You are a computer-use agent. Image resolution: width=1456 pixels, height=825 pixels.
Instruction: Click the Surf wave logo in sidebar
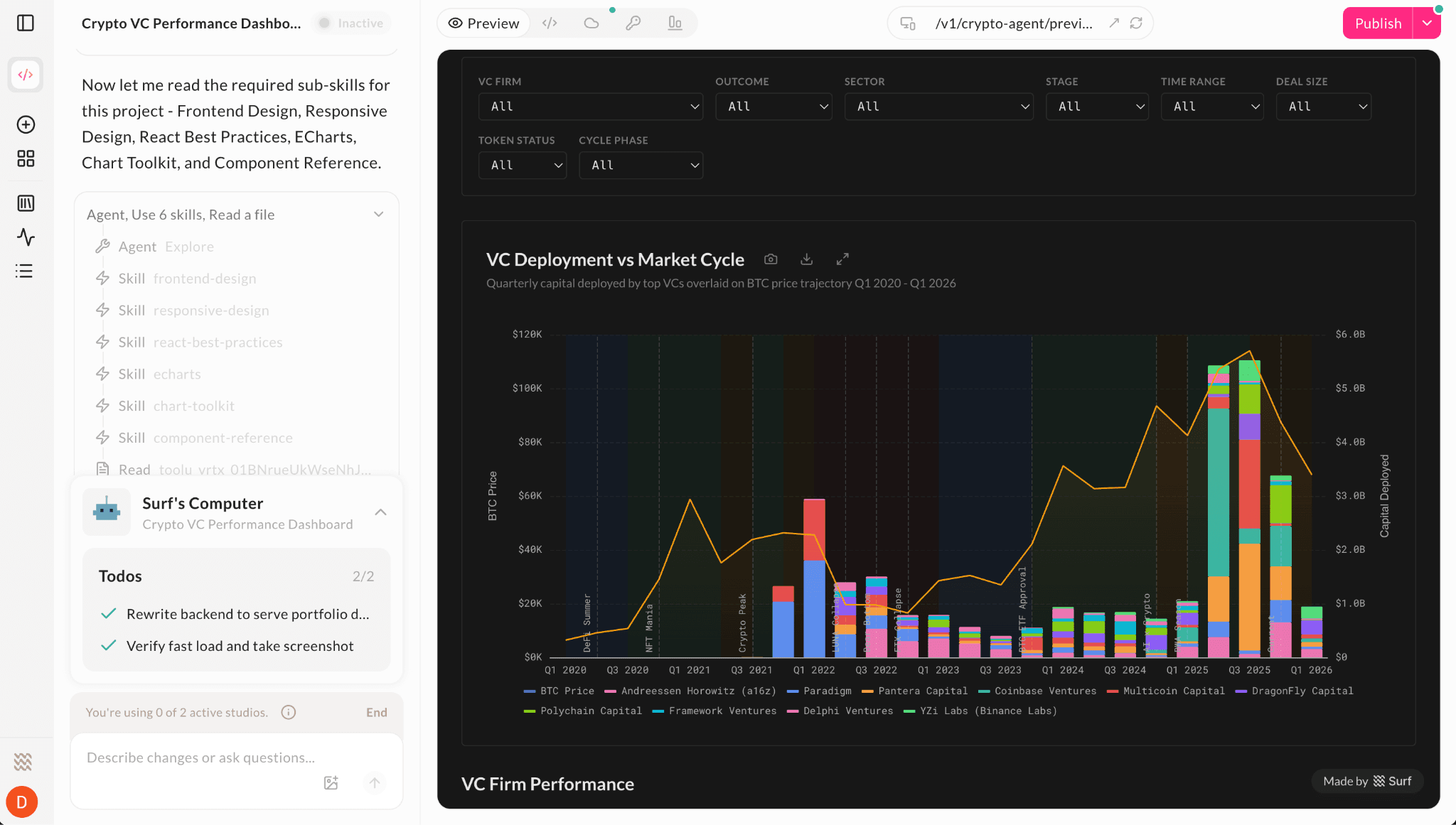coord(23,762)
